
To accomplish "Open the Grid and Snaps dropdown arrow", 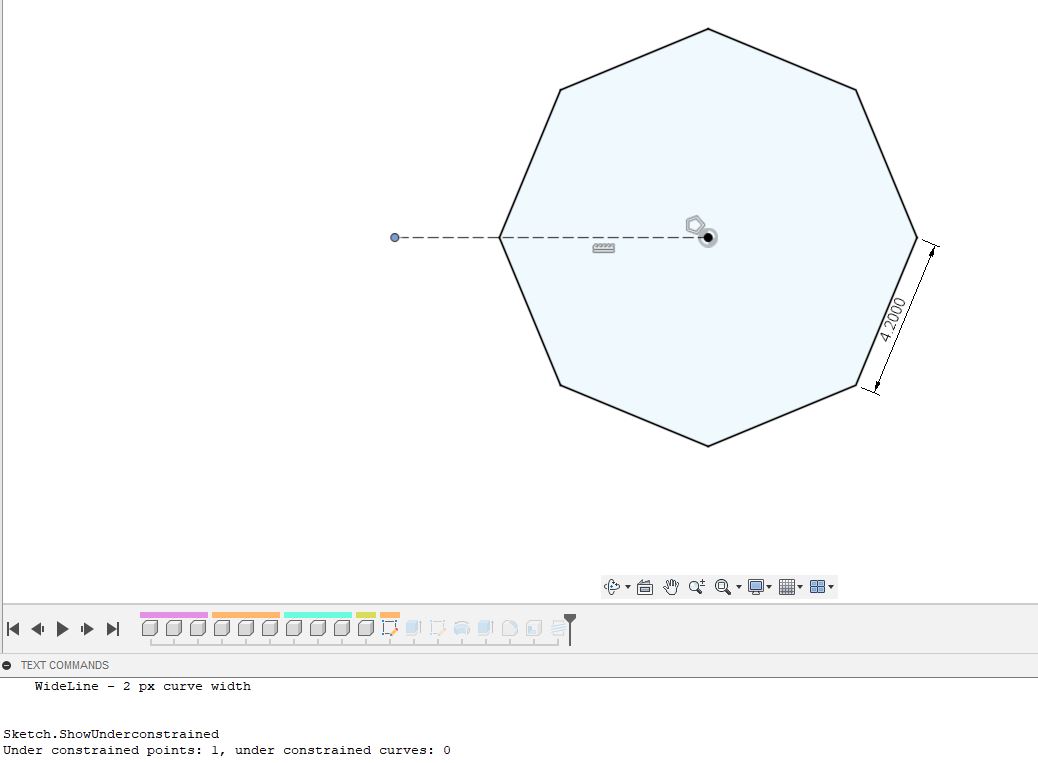I will pos(801,587).
